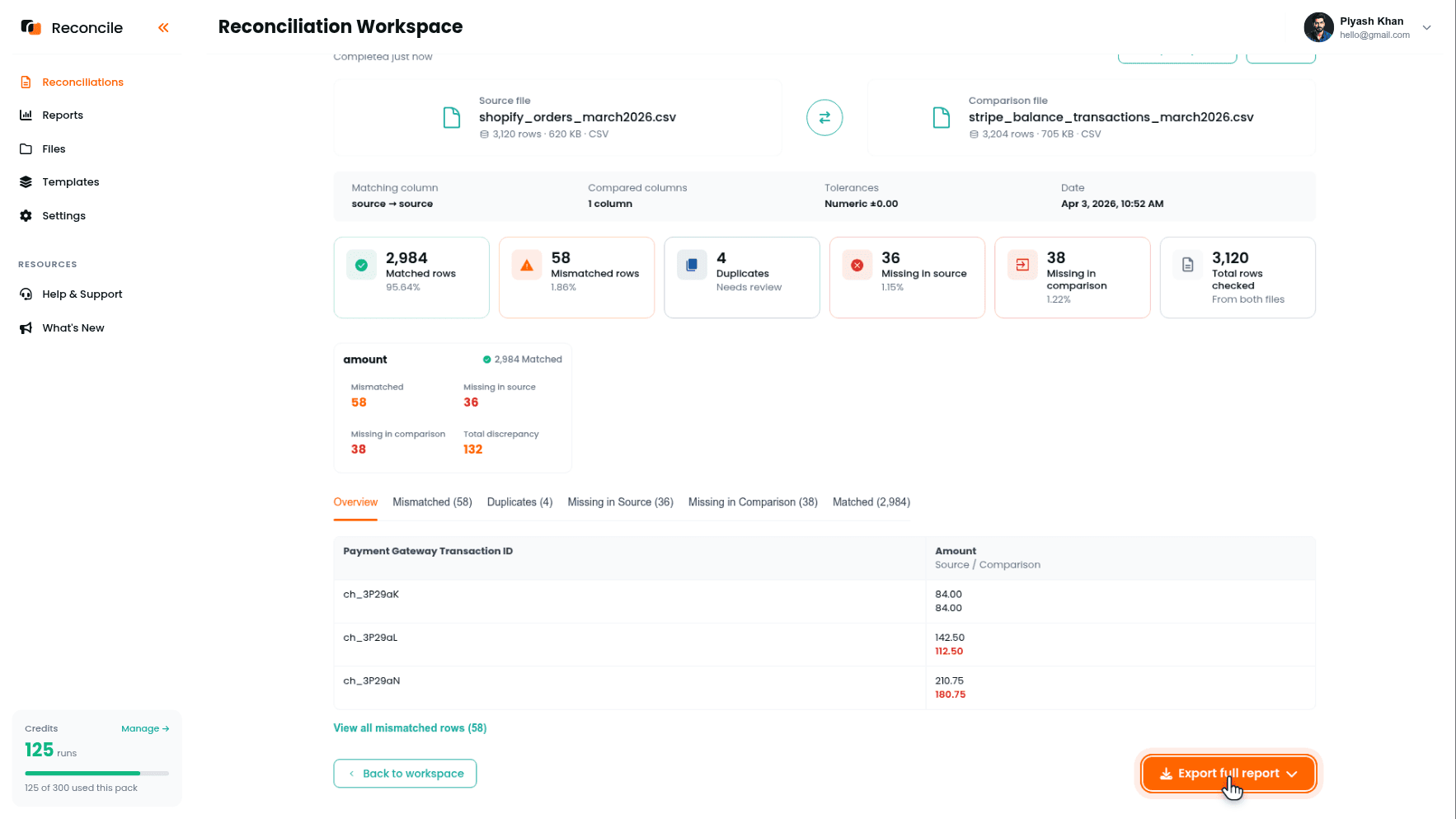Click the blue Duplicates copy icon
Screen dimensions: 1456x819
[x=692, y=265]
